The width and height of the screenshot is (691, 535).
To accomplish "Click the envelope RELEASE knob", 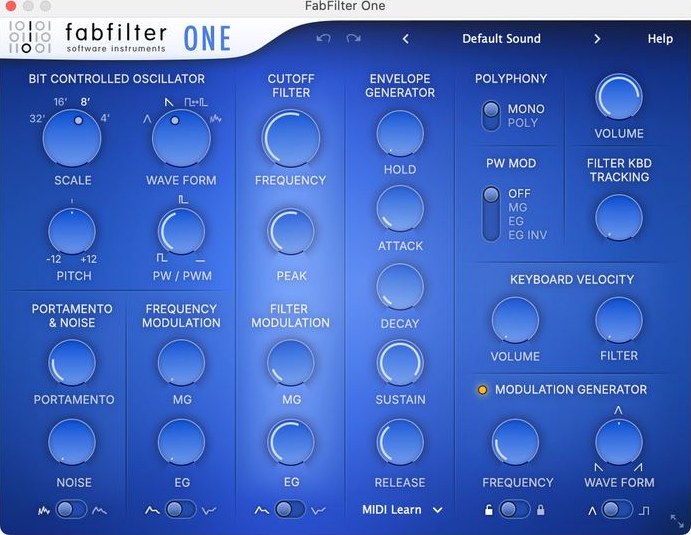I will (400, 442).
